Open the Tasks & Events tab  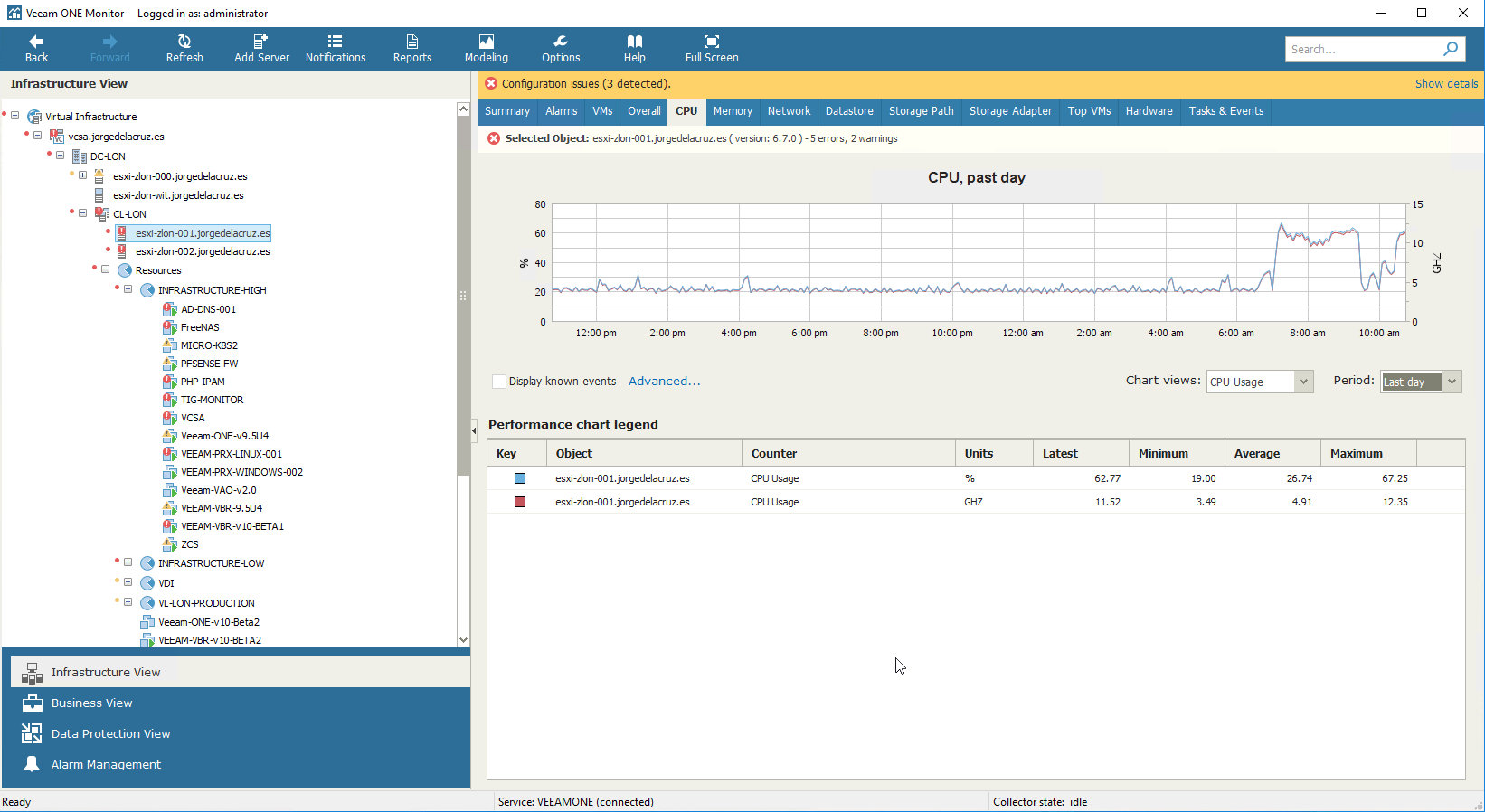click(1226, 111)
